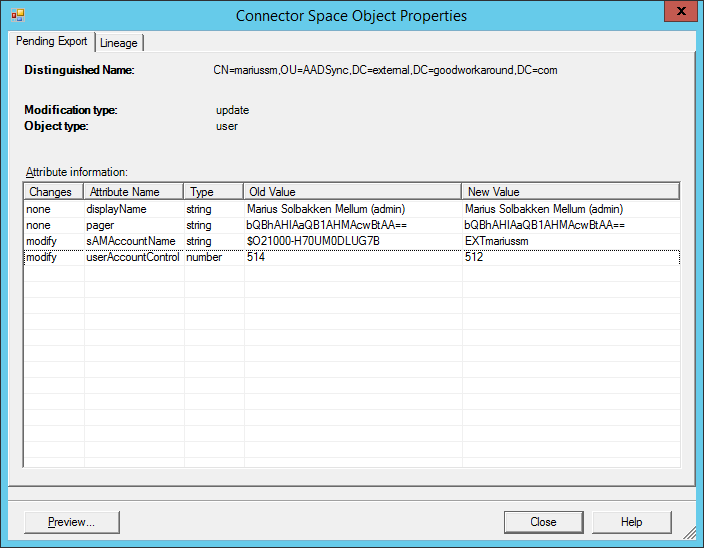The height and width of the screenshot is (548, 704).
Task: Click old value 514 cell
Action: [x=257, y=257]
